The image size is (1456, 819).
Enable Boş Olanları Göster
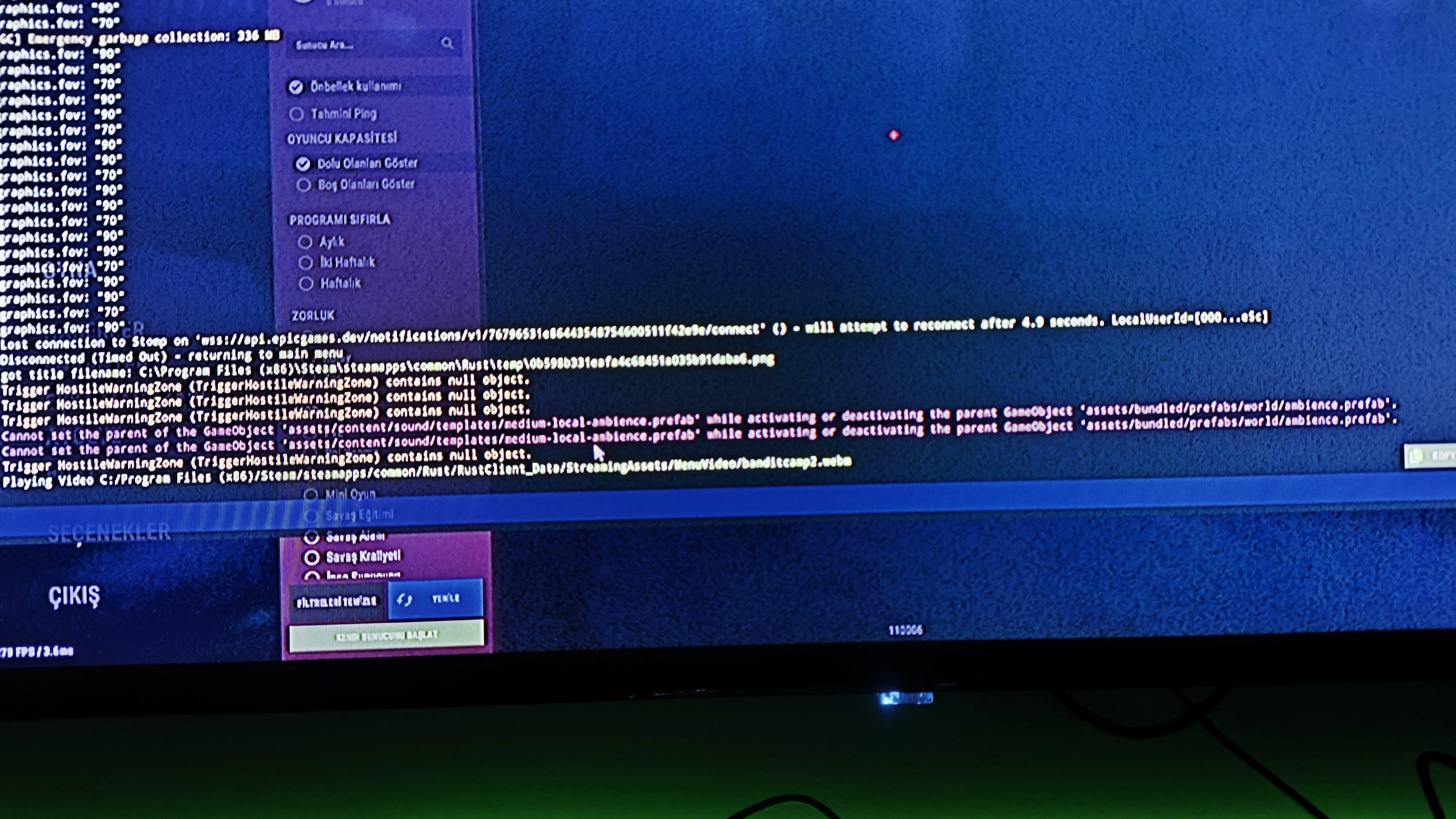[x=303, y=185]
